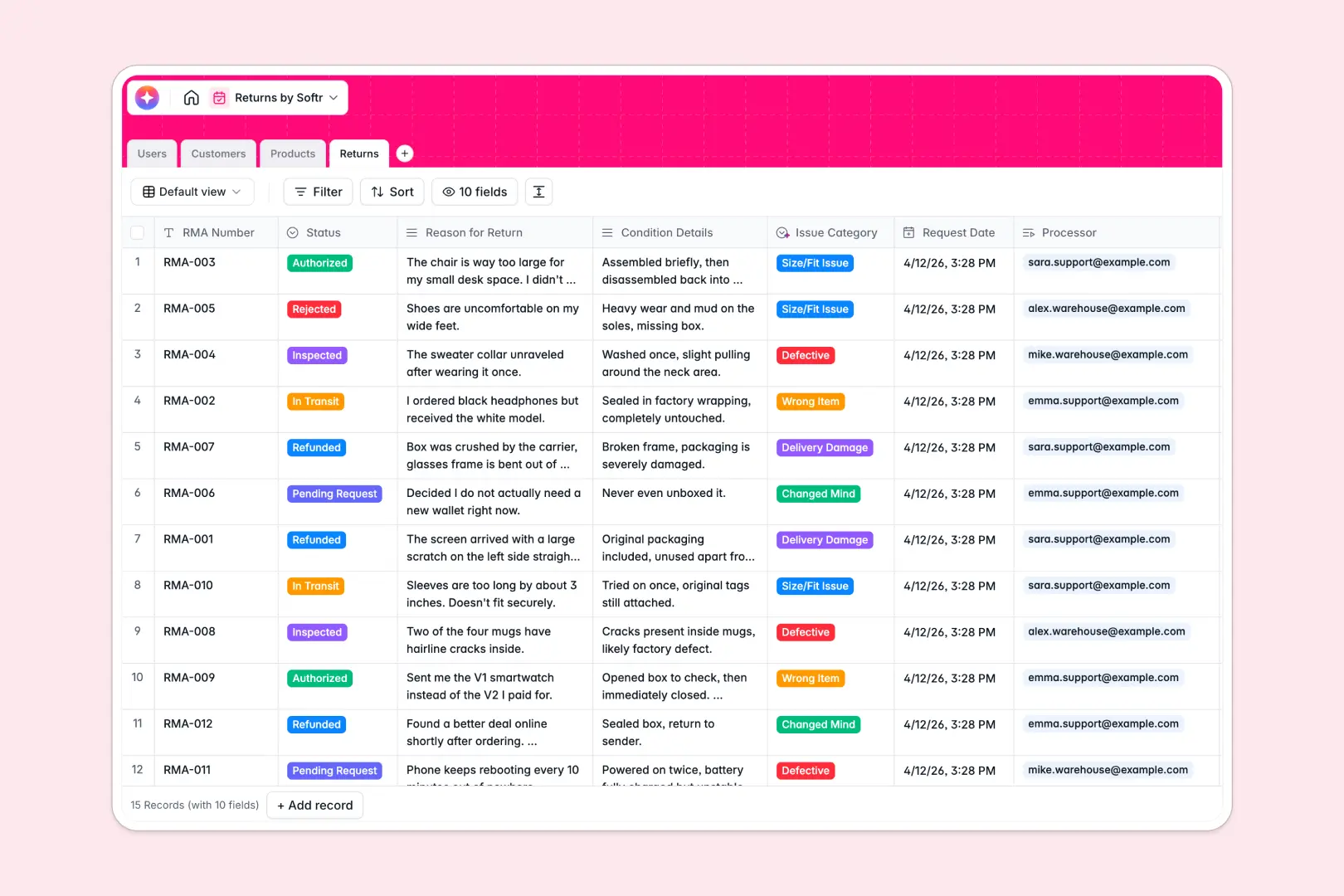This screenshot has height=896, width=1344.
Task: Click the In Transit tag for RMA-002
Action: point(315,402)
